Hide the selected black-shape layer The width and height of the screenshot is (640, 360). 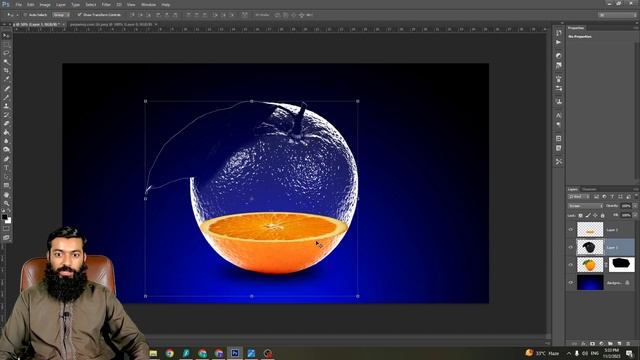571,247
